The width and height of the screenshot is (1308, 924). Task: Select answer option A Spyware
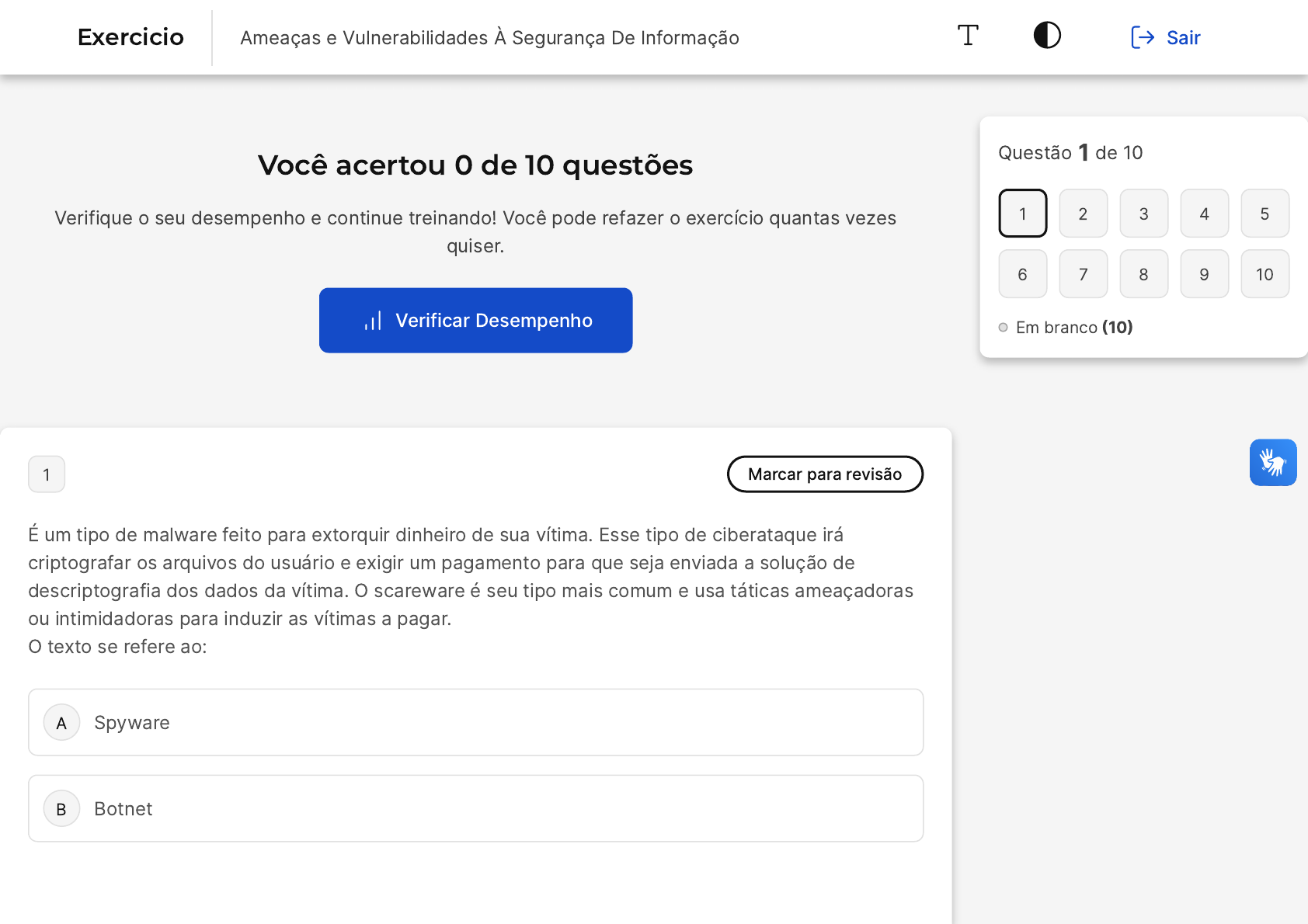pyautogui.click(x=475, y=722)
